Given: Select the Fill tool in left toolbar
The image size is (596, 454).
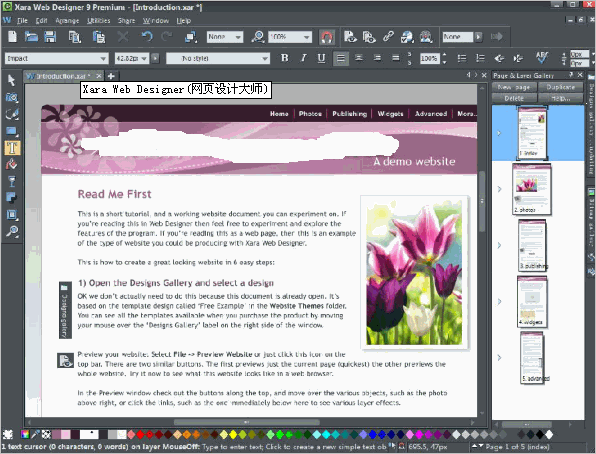Looking at the screenshot, I should 11,164.
